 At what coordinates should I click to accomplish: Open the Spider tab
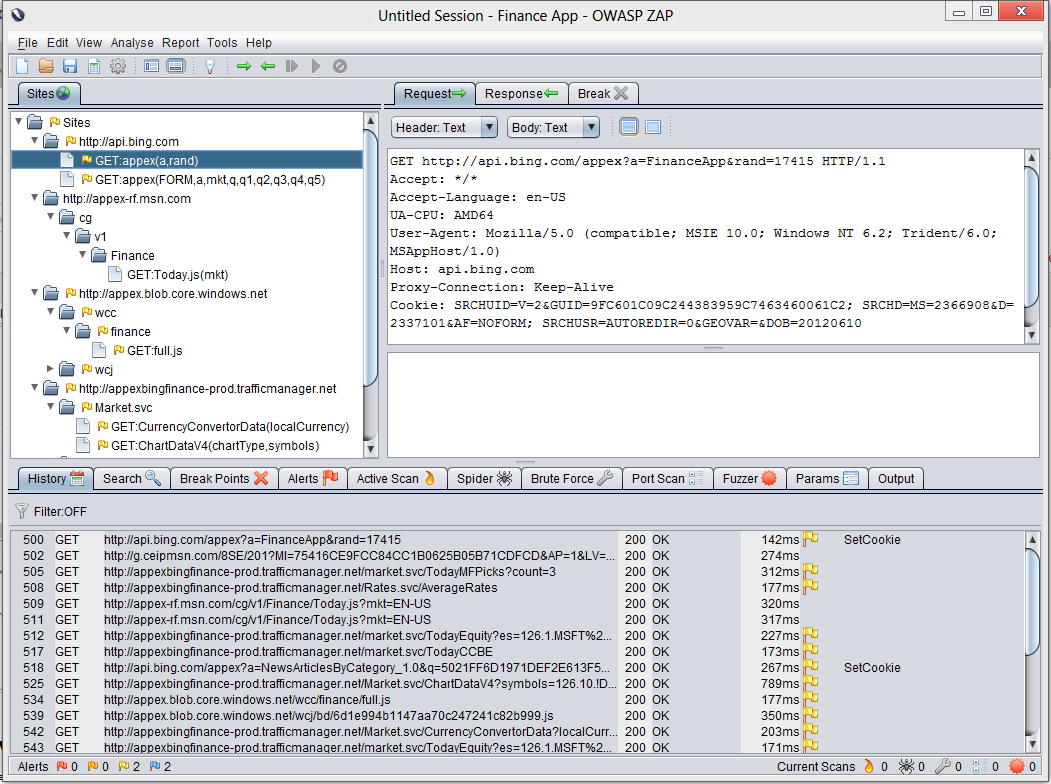(x=485, y=478)
